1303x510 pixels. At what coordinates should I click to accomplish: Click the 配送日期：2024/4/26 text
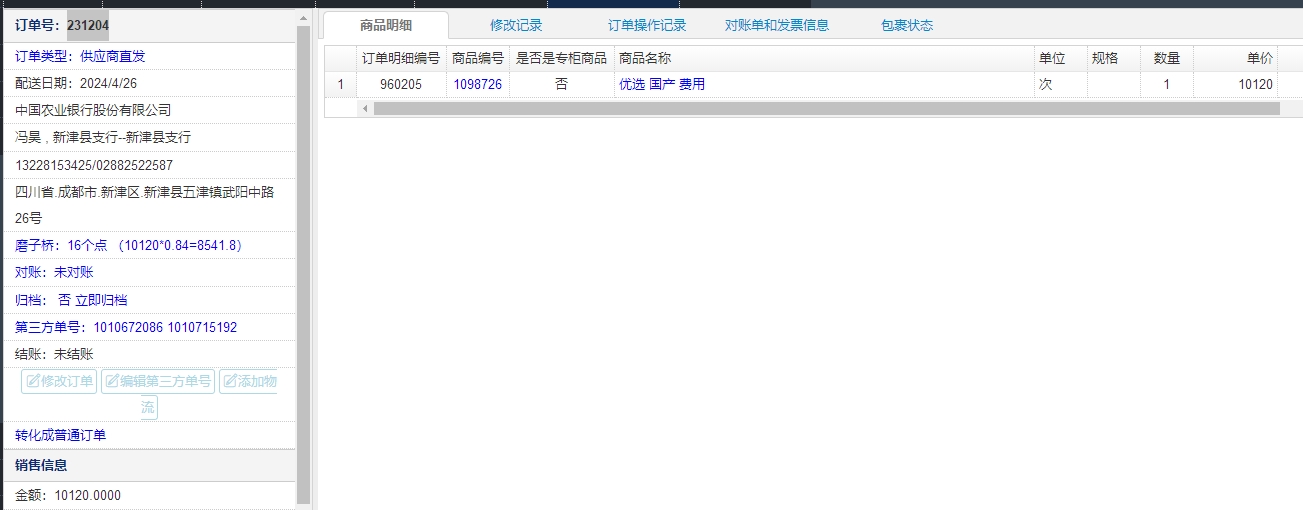76,83
